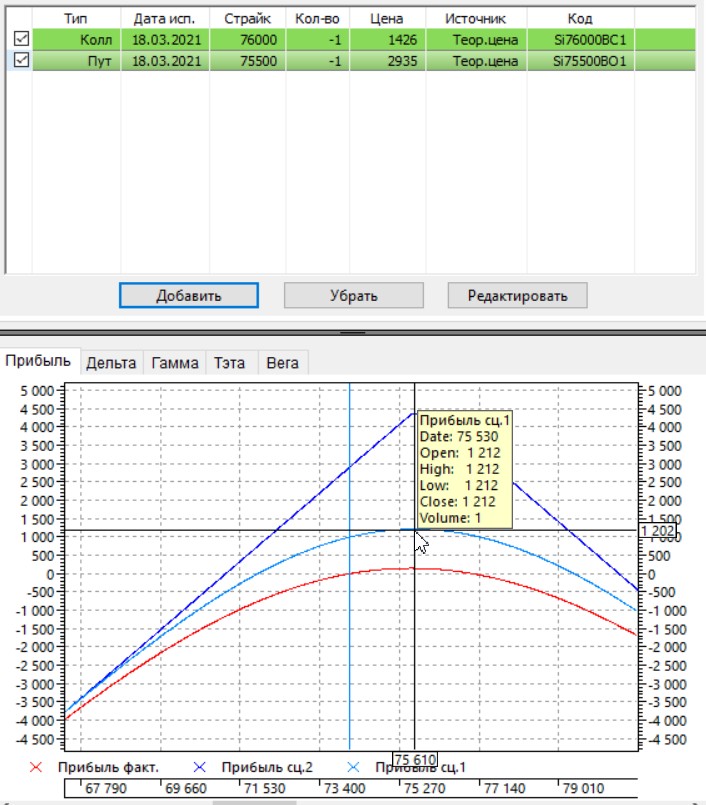Uncheck the Колл option row checkbox

(x=19, y=39)
